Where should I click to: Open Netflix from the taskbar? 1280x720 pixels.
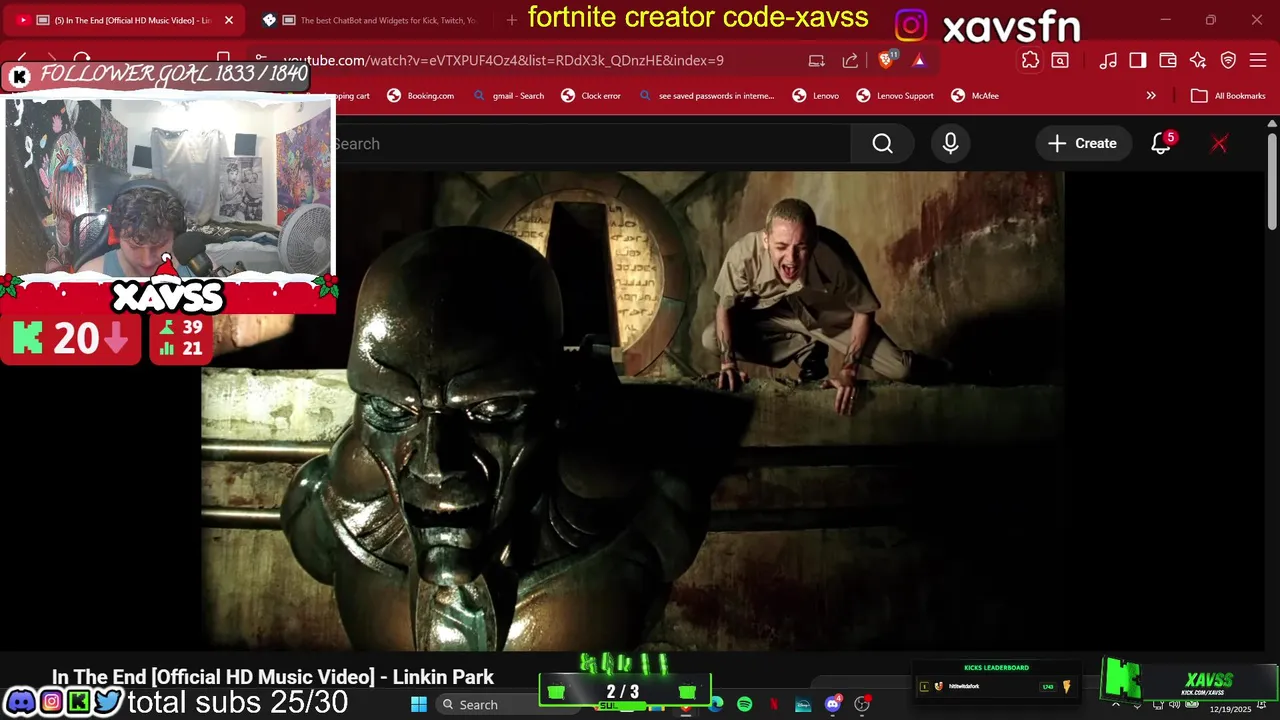point(774,704)
